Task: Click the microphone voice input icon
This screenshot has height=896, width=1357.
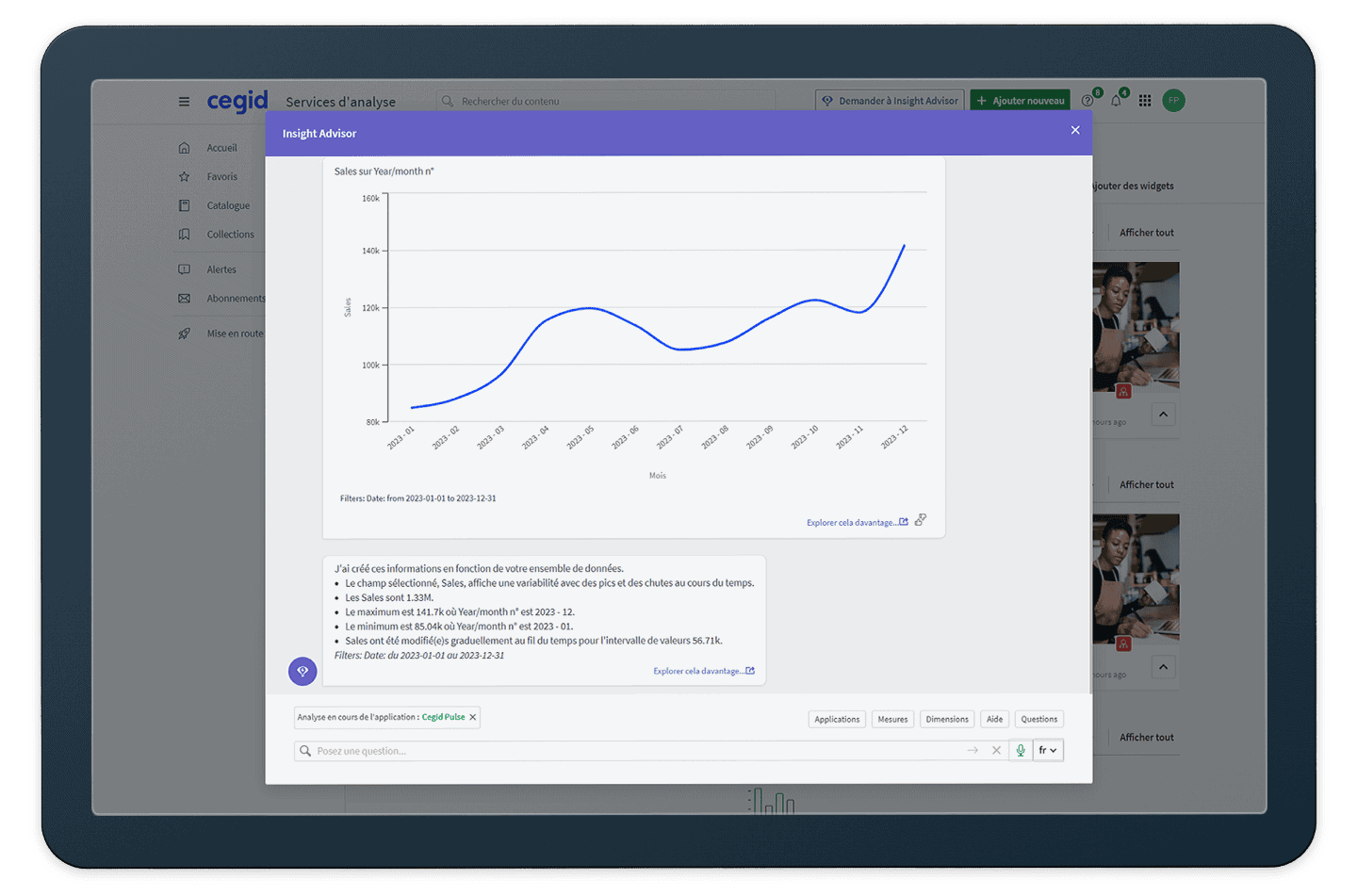Action: click(x=1020, y=751)
